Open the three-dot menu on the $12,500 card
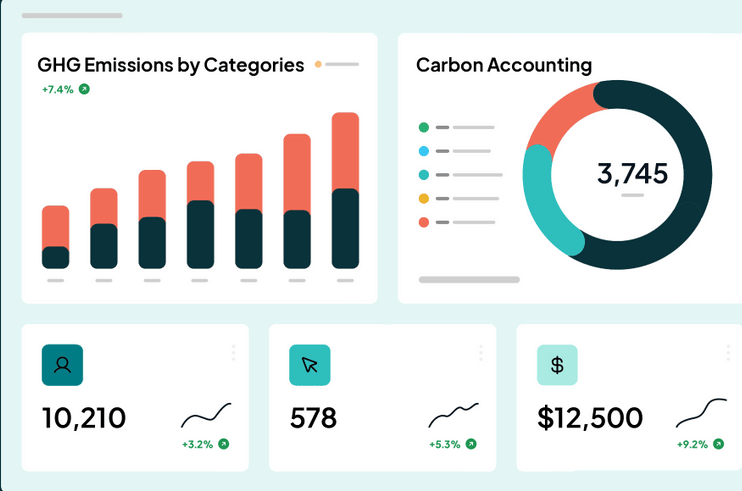742x491 pixels. [728, 353]
